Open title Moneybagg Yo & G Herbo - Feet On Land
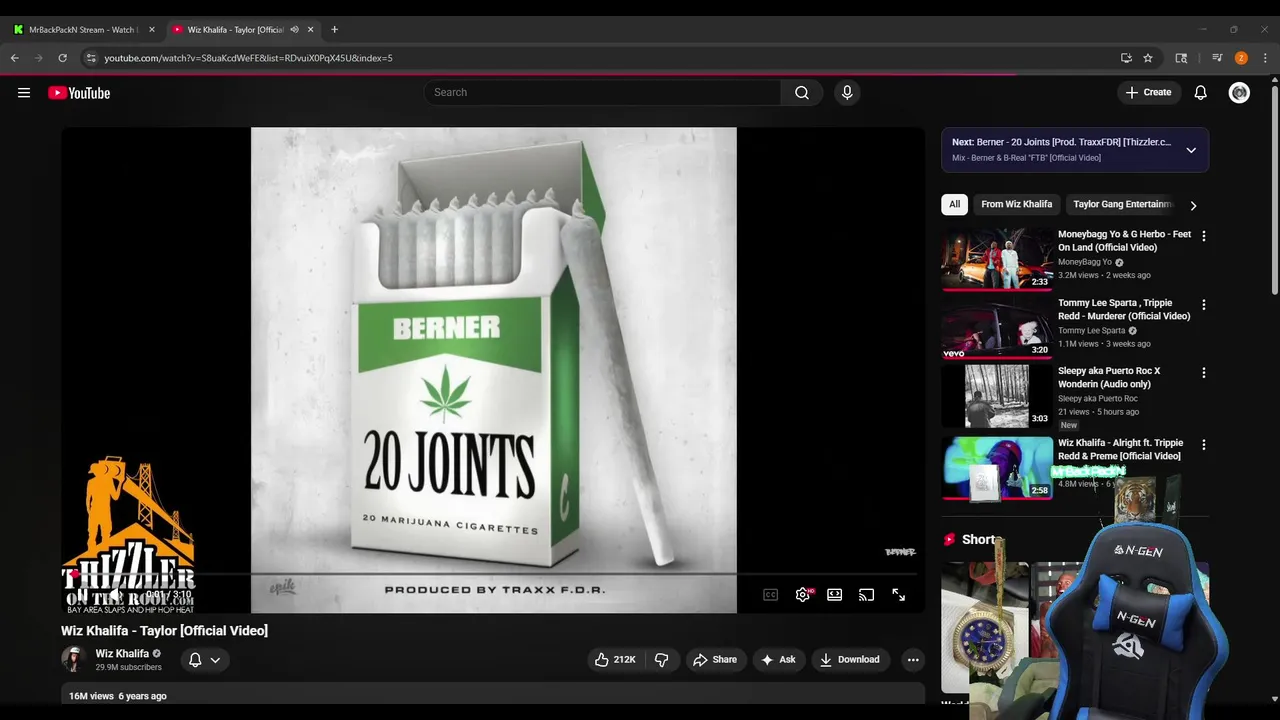Screen dimensions: 1280x720 tap(1124, 241)
